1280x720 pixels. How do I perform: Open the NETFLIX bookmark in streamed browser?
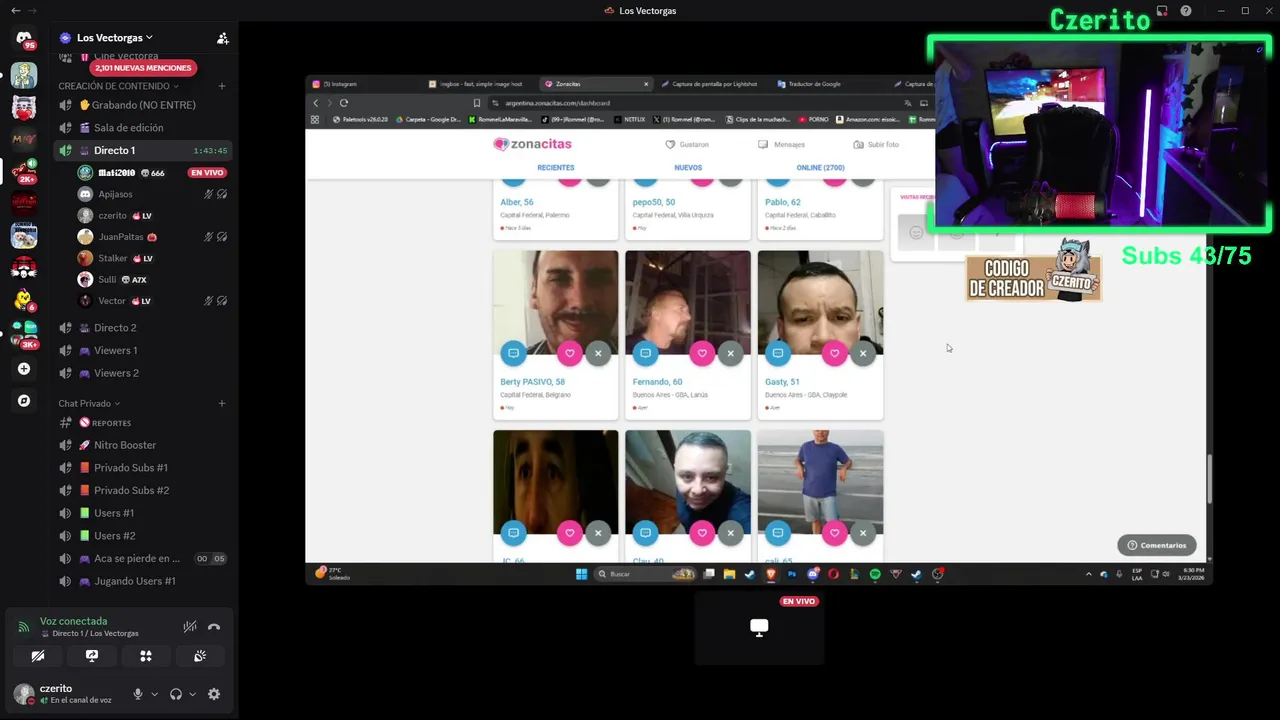pyautogui.click(x=630, y=119)
